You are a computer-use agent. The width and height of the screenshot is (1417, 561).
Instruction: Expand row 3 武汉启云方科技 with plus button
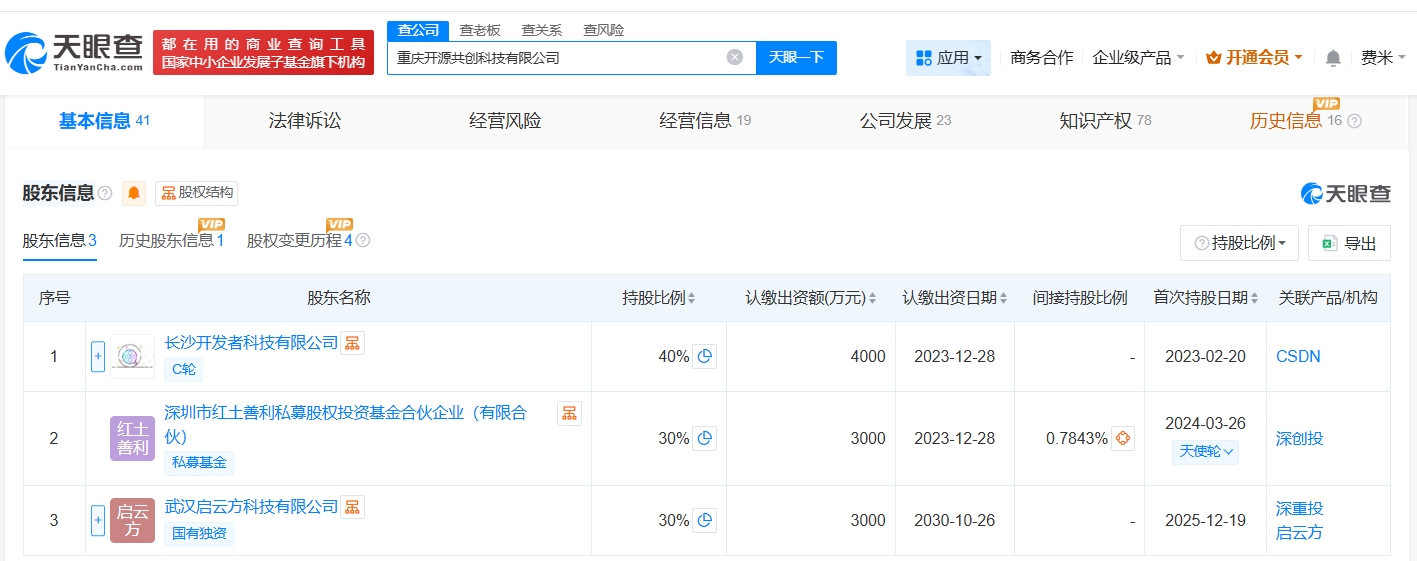point(98,520)
